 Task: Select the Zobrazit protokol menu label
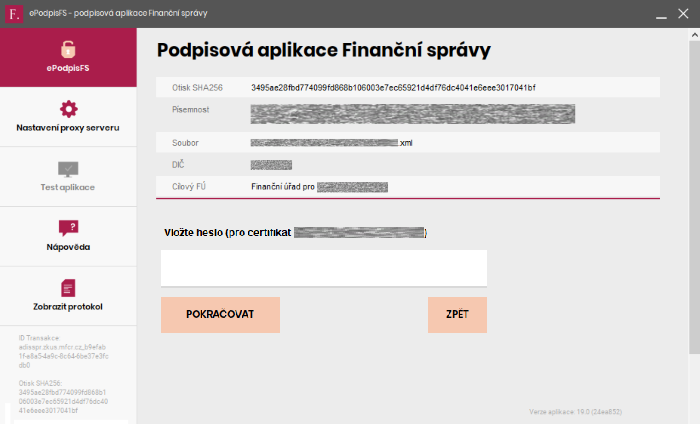(x=68, y=307)
